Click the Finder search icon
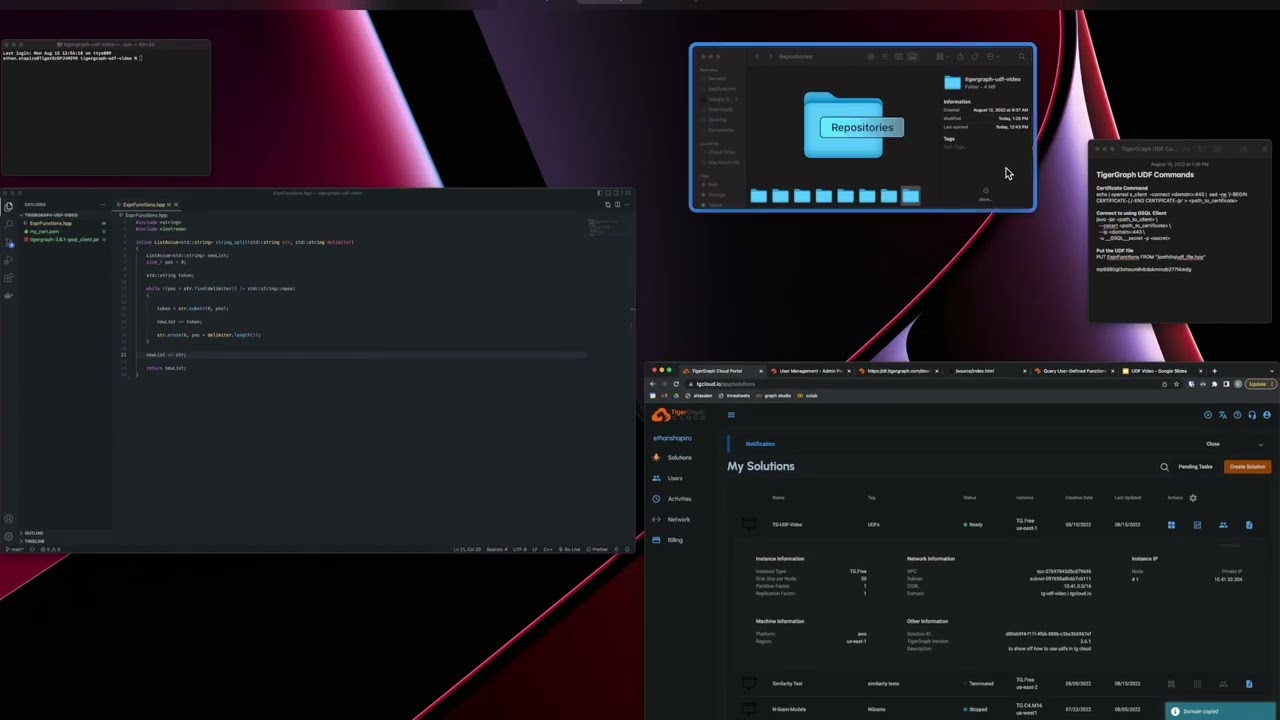 (x=1022, y=56)
